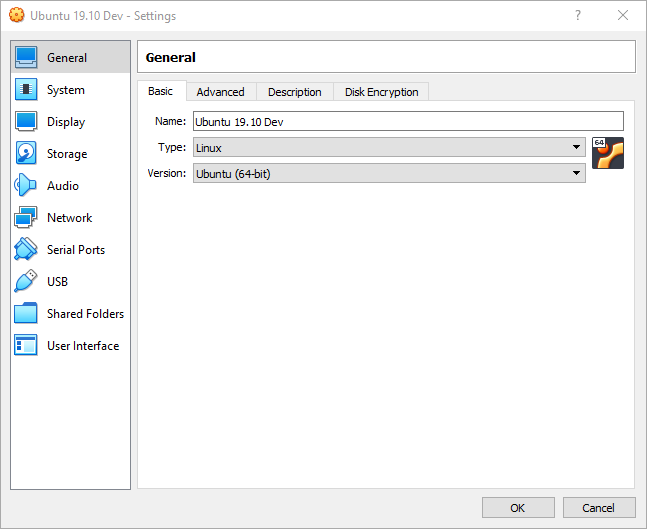Open Audio settings via speaker icon
The height and width of the screenshot is (529, 647).
tap(25, 185)
